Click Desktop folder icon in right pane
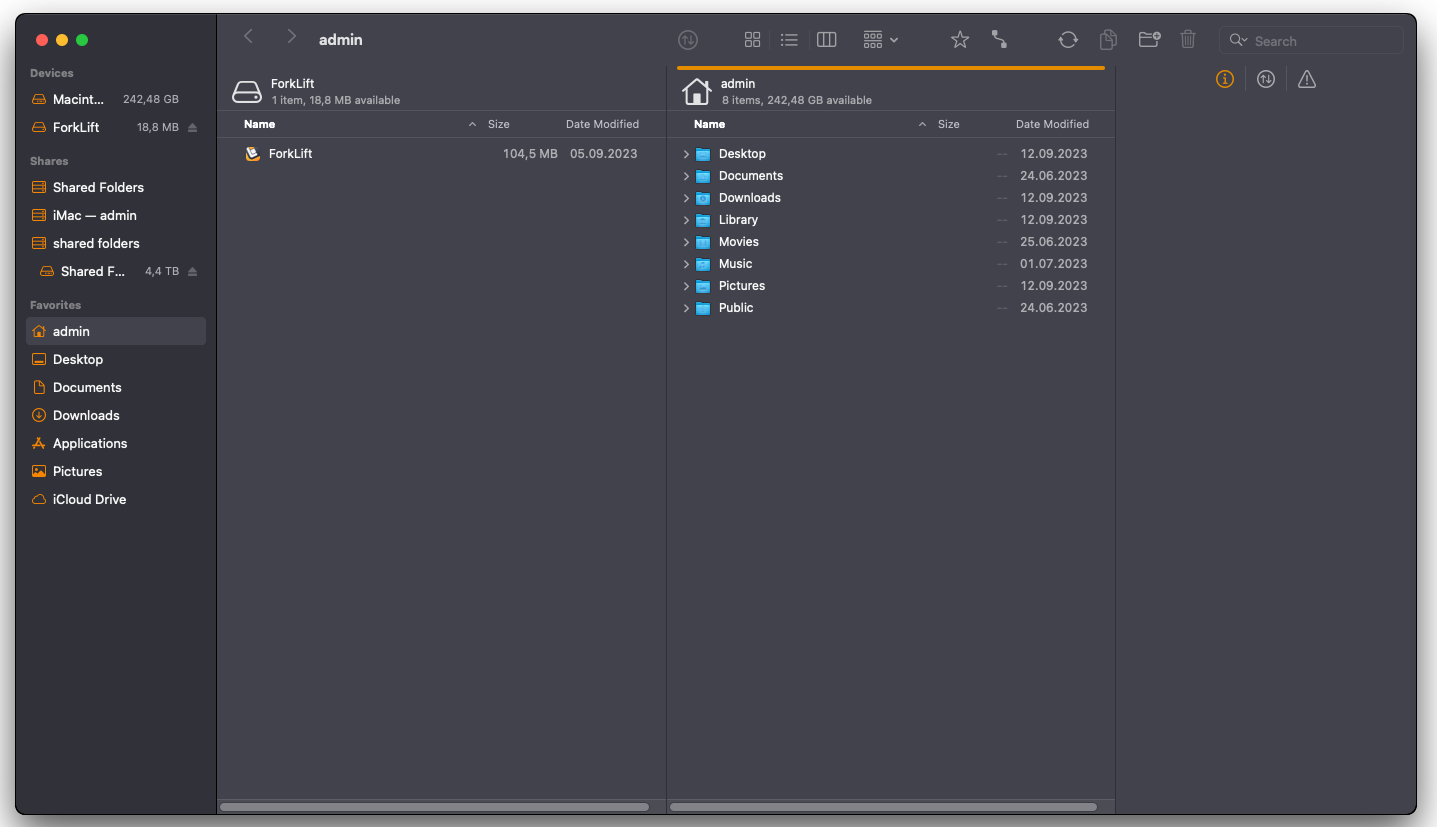1437x827 pixels. [x=703, y=154]
